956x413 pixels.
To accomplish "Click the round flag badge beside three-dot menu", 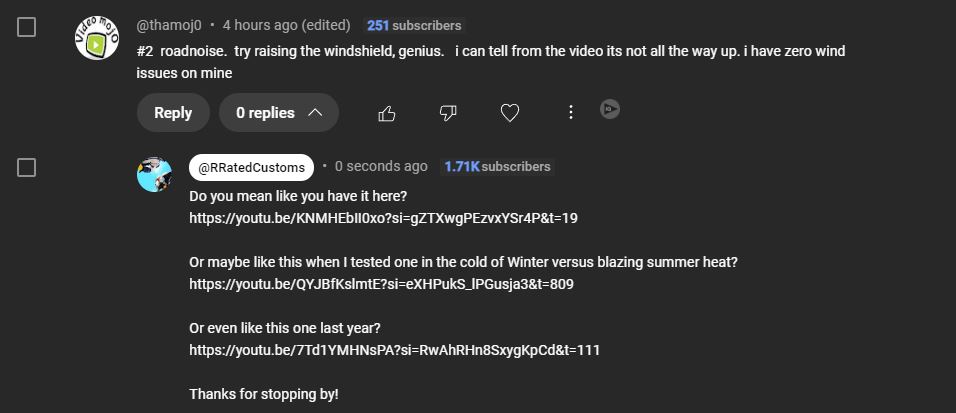I will (x=610, y=109).
